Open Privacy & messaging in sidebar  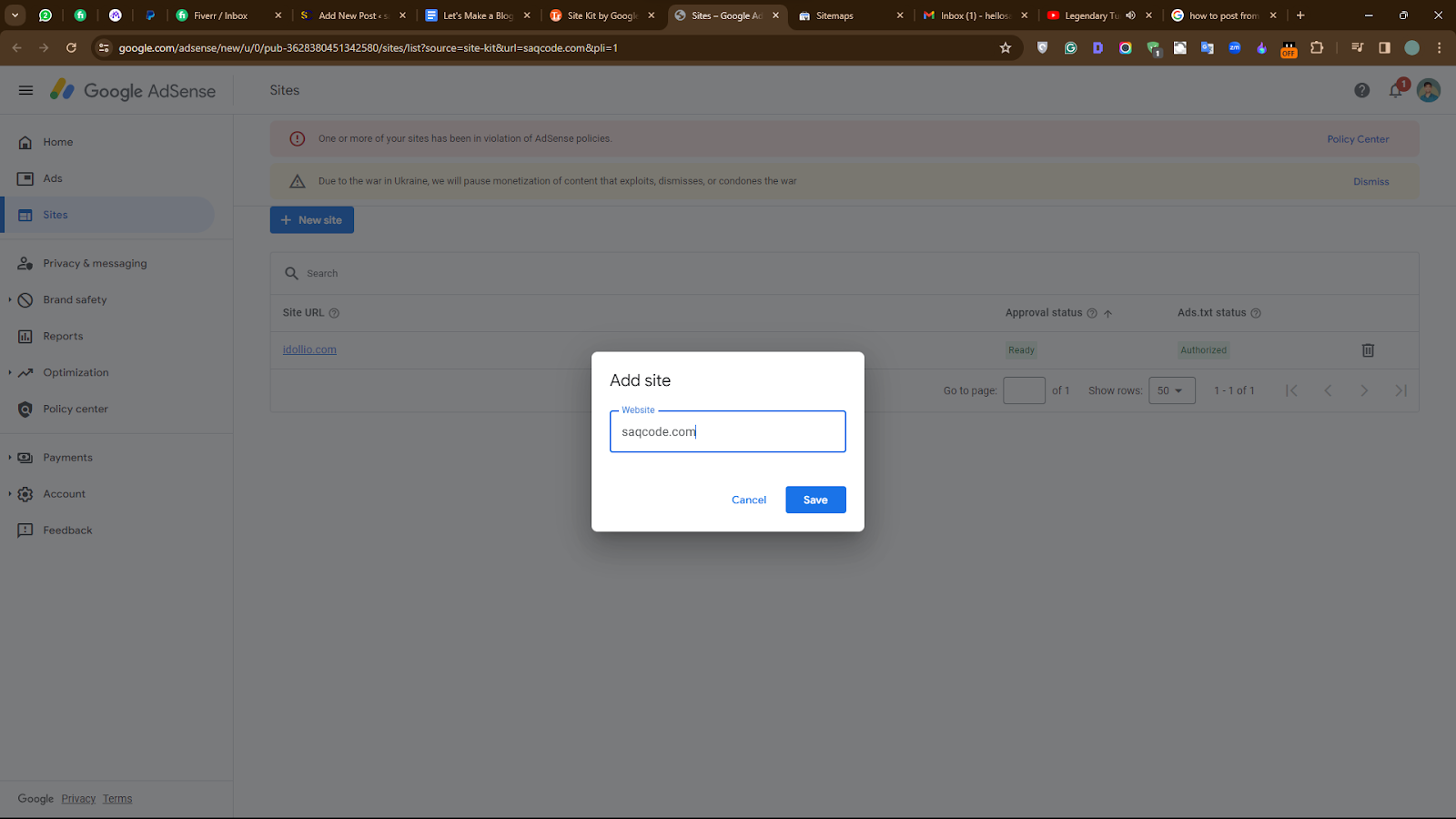pos(107,263)
